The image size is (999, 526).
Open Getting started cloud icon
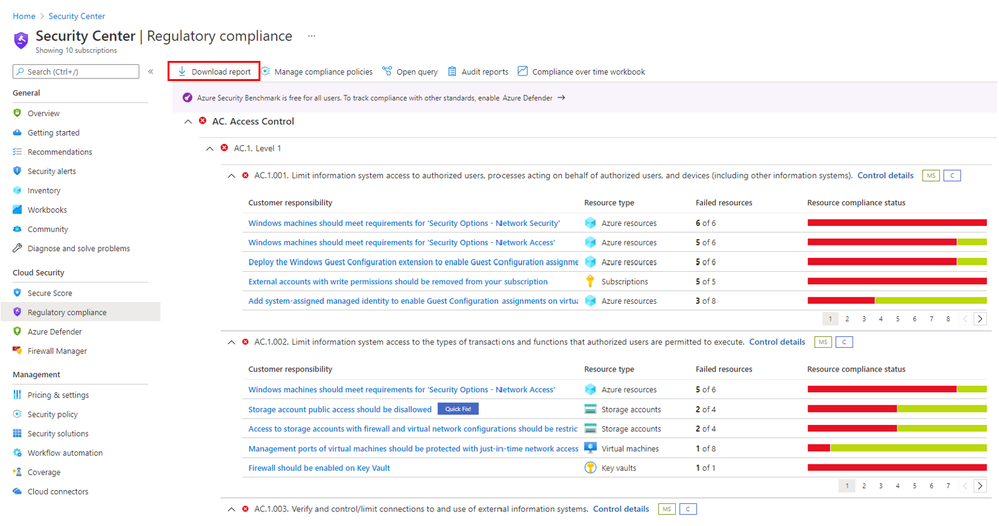tap(17, 132)
